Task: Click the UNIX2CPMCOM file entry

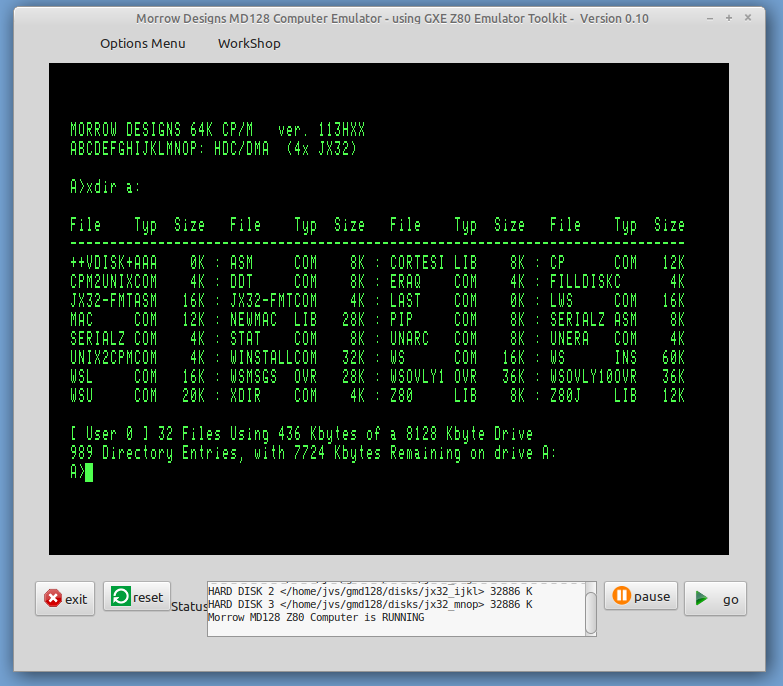Action: (x=137, y=357)
